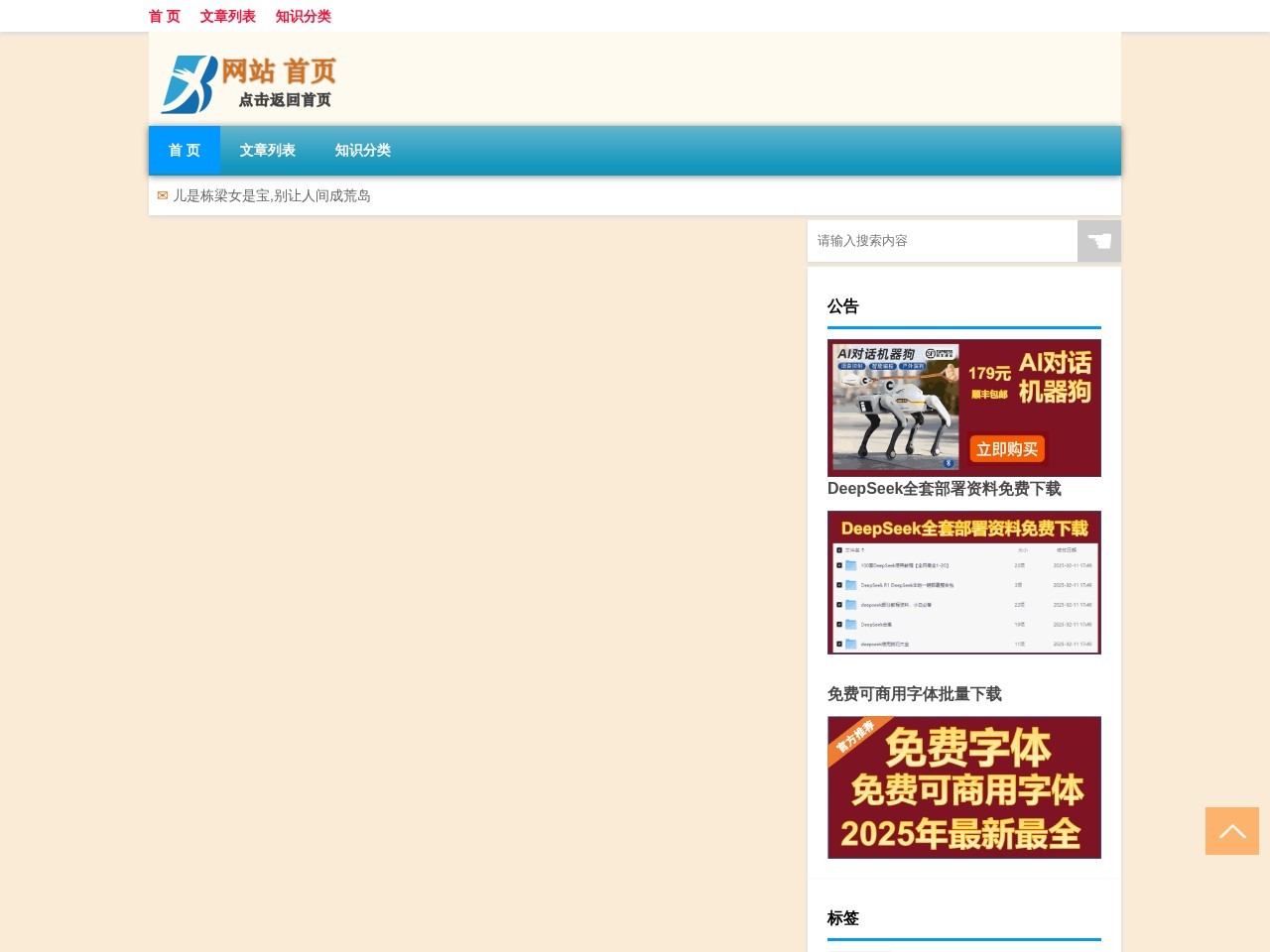Click the site logo to return home
1270x952 pixels.
(249, 83)
